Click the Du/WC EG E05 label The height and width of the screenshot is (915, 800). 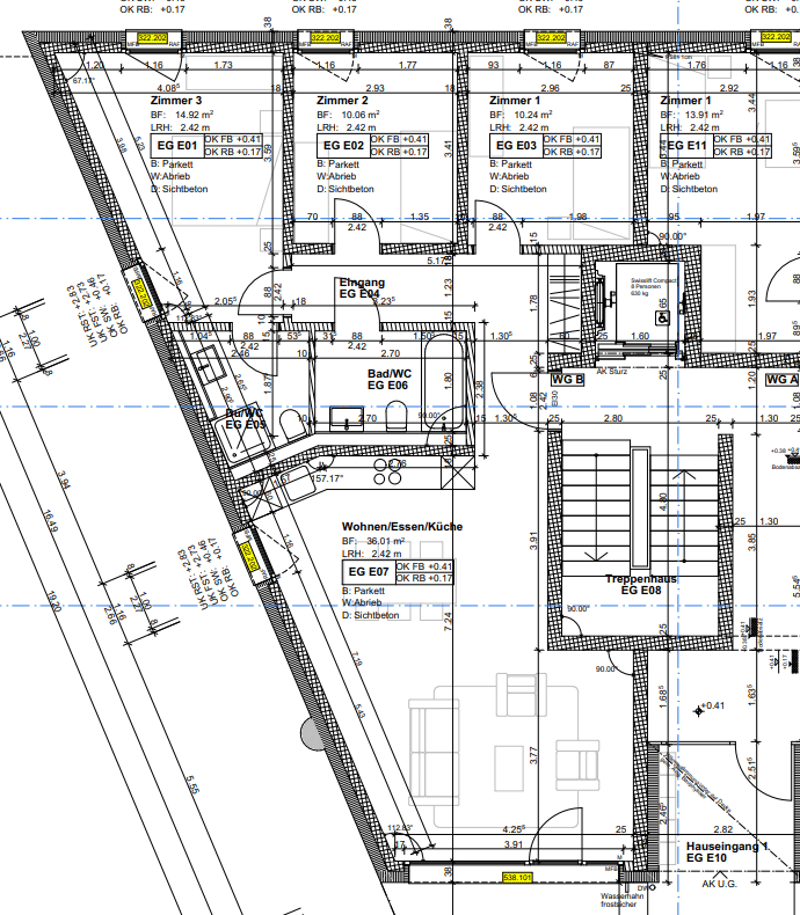coord(245,419)
